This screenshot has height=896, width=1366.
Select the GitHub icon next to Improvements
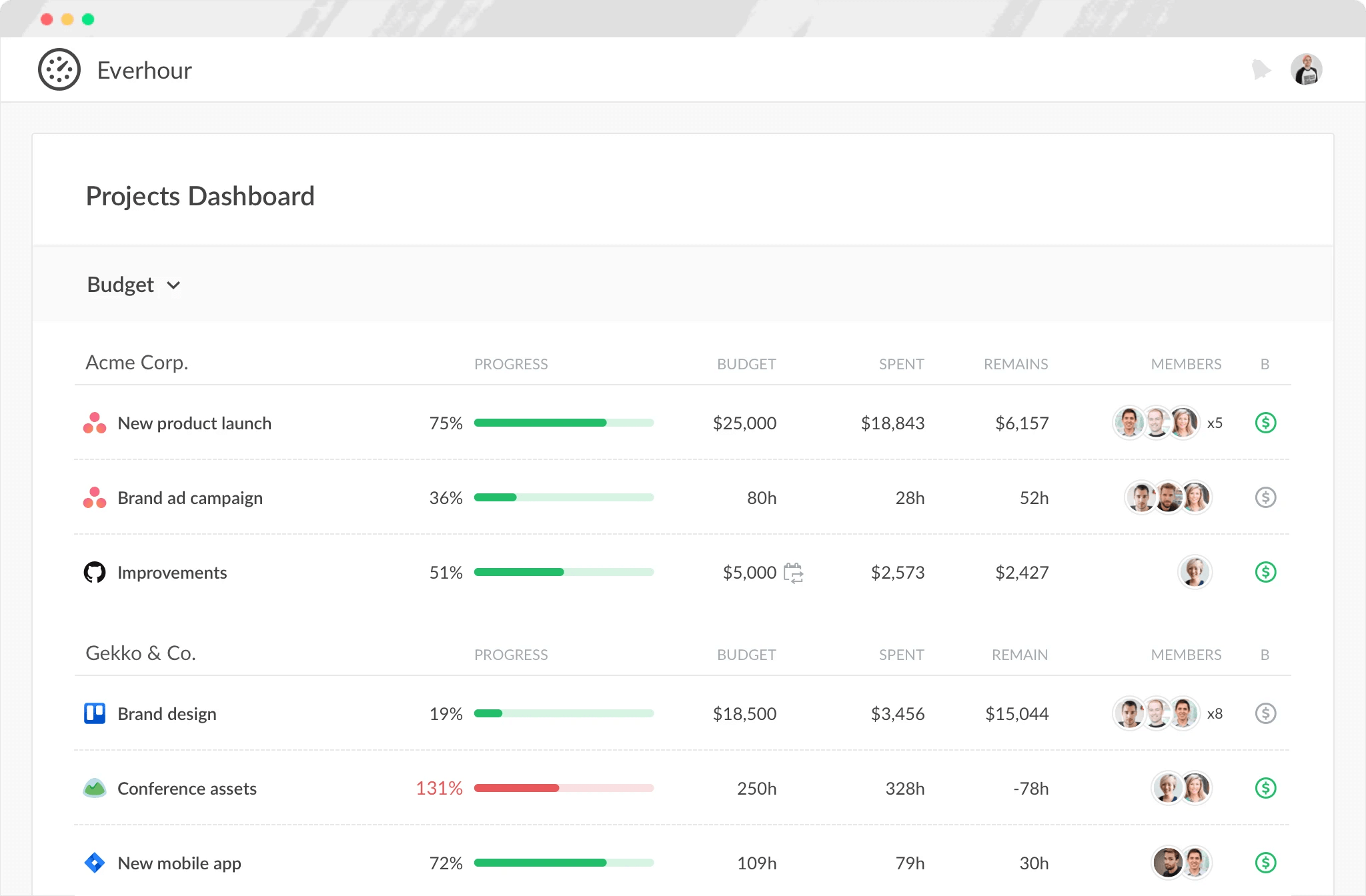click(94, 572)
